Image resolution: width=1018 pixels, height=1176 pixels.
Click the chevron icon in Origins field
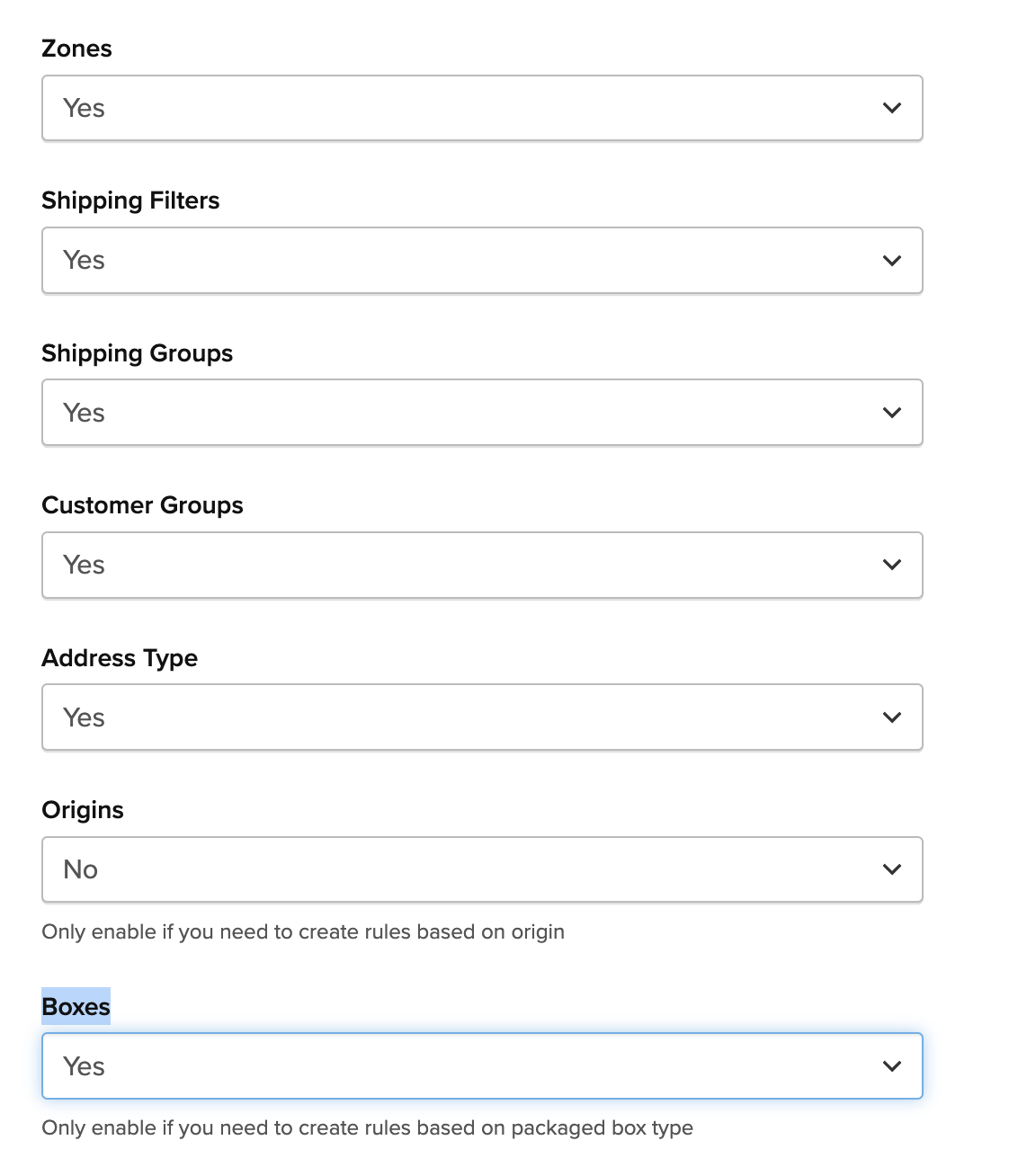pyautogui.click(x=891, y=869)
